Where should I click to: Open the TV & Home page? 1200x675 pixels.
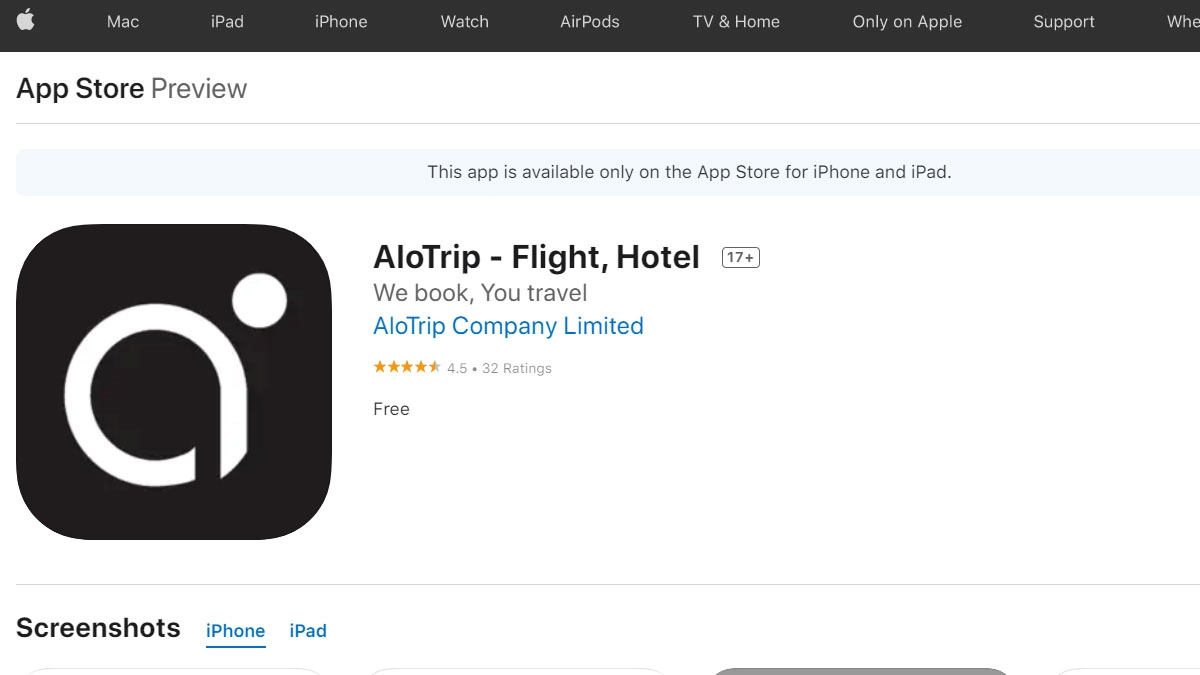(735, 21)
